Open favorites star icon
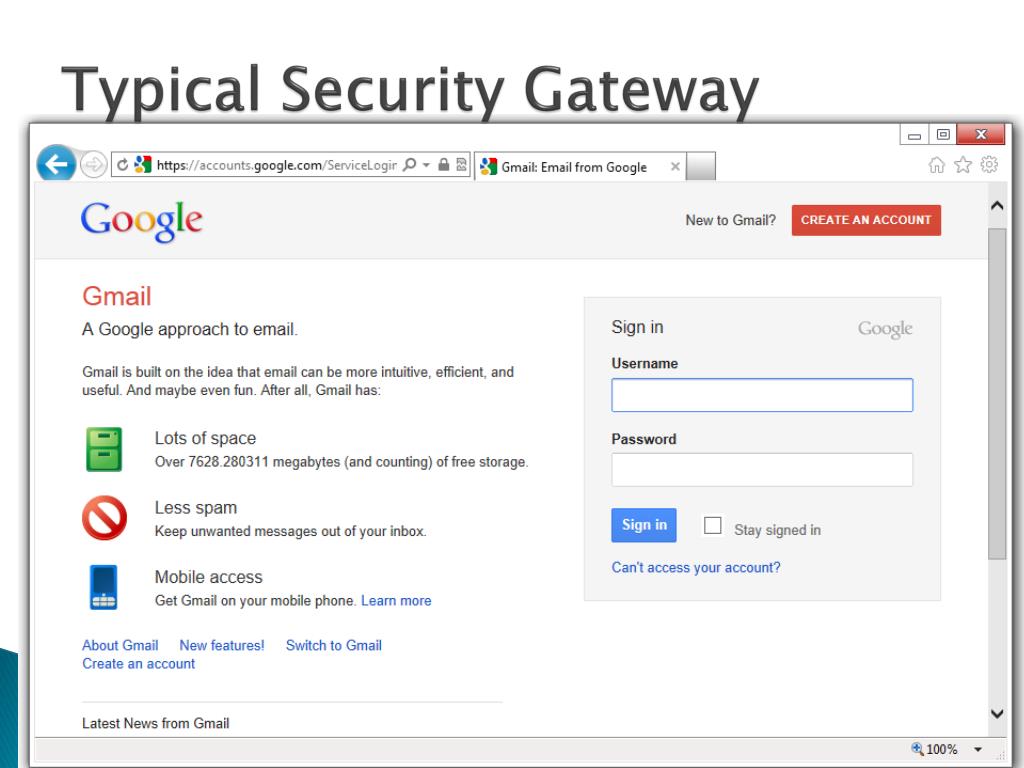The width and height of the screenshot is (1024, 768). tap(963, 165)
